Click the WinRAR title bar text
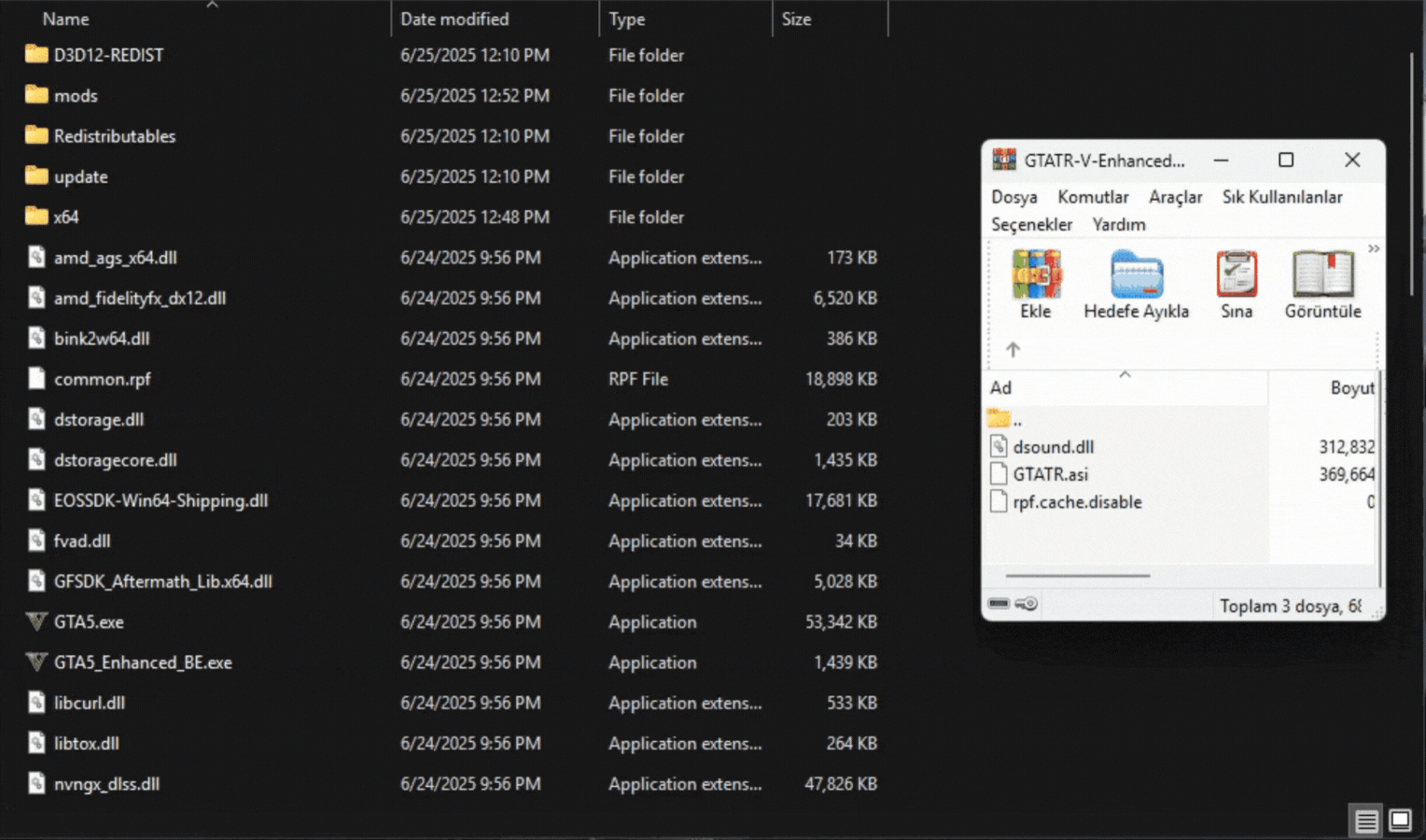This screenshot has width=1426, height=840. point(1104,161)
